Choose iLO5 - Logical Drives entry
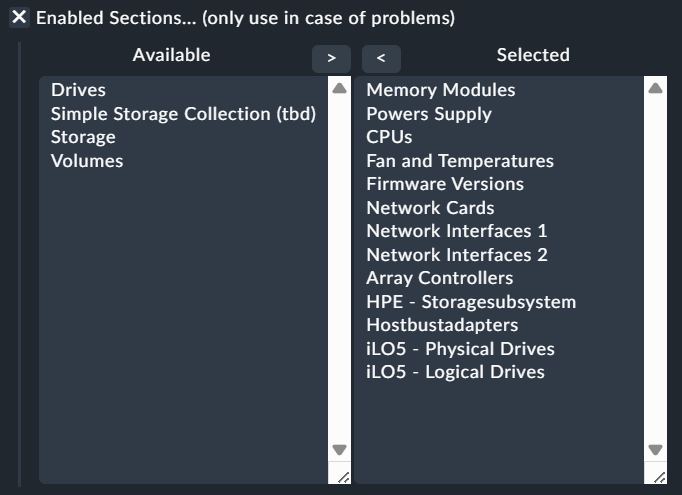The width and height of the screenshot is (682, 495). [455, 372]
